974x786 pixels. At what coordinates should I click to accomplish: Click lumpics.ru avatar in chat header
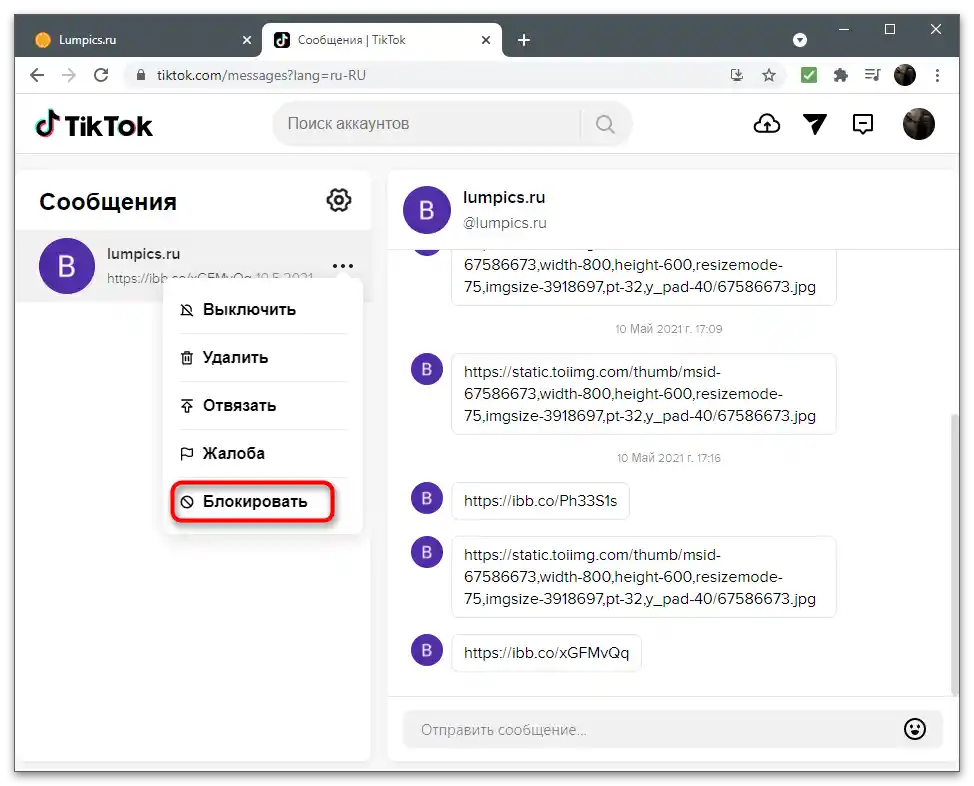[427, 210]
